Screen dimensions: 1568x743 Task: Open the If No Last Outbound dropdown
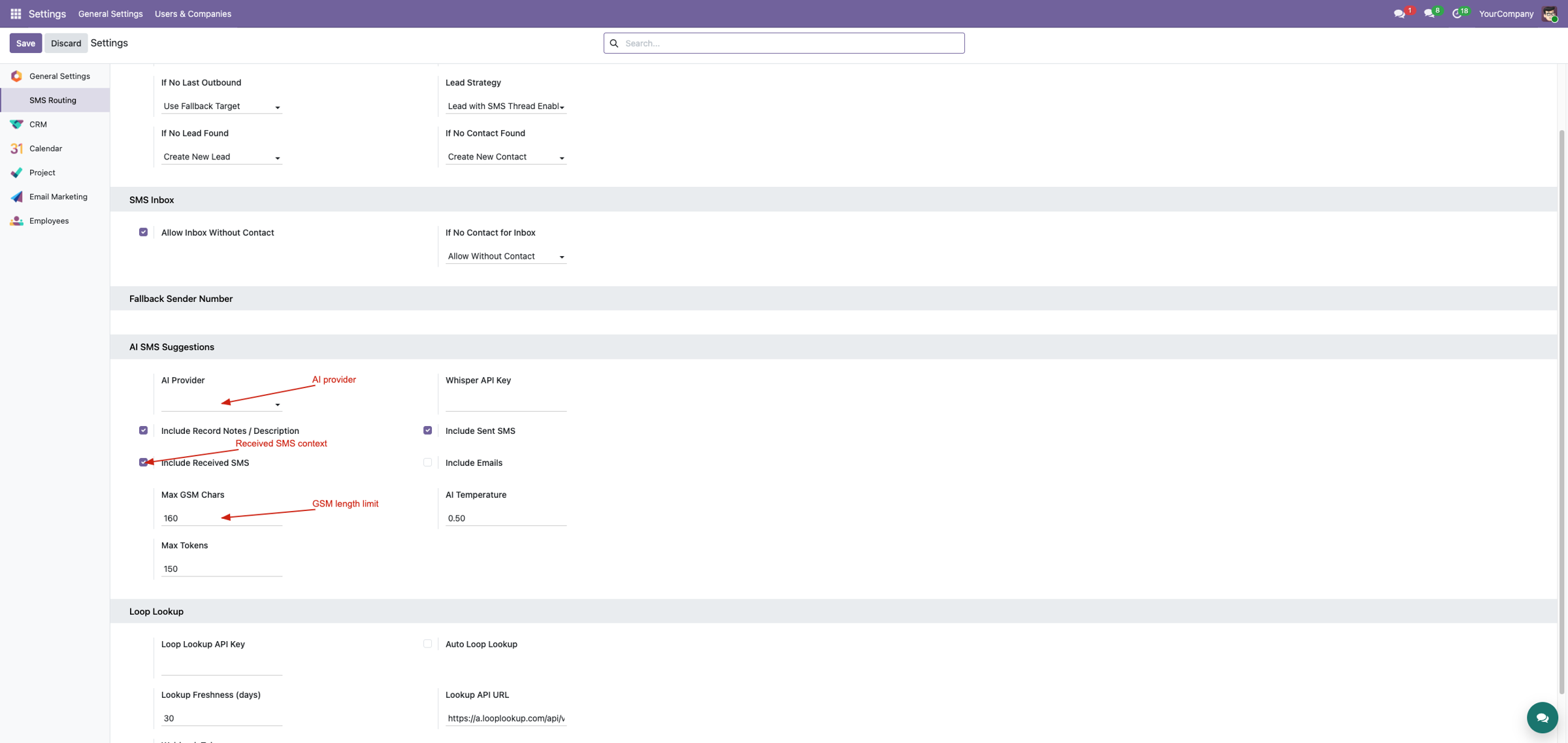click(x=221, y=106)
